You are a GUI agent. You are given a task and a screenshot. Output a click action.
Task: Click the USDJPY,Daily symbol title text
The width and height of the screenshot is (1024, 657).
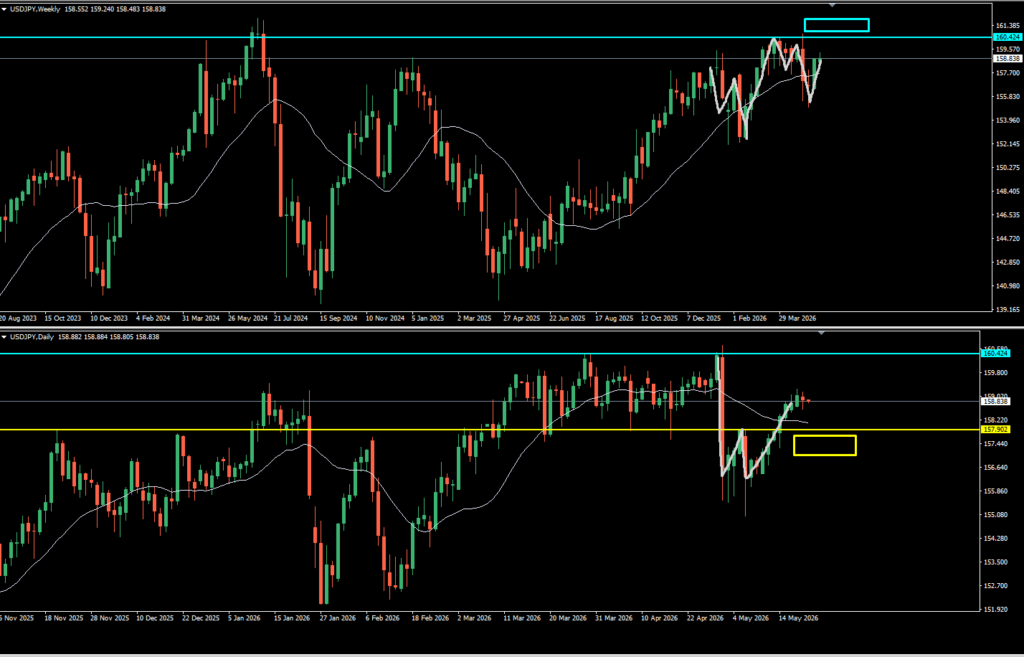click(32, 337)
